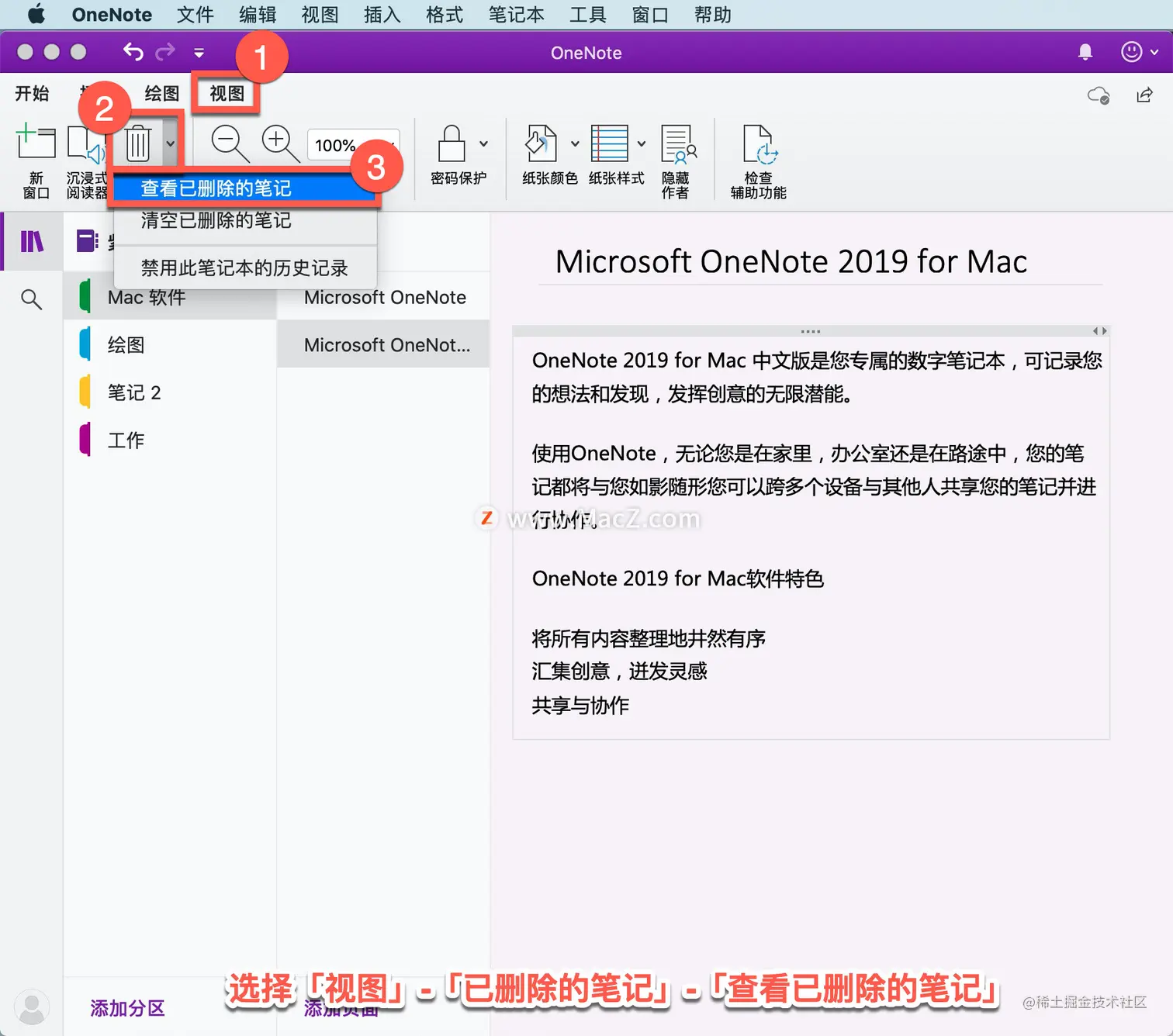The height and width of the screenshot is (1036, 1173).
Task: Open the 笔记本 menu
Action: [516, 15]
